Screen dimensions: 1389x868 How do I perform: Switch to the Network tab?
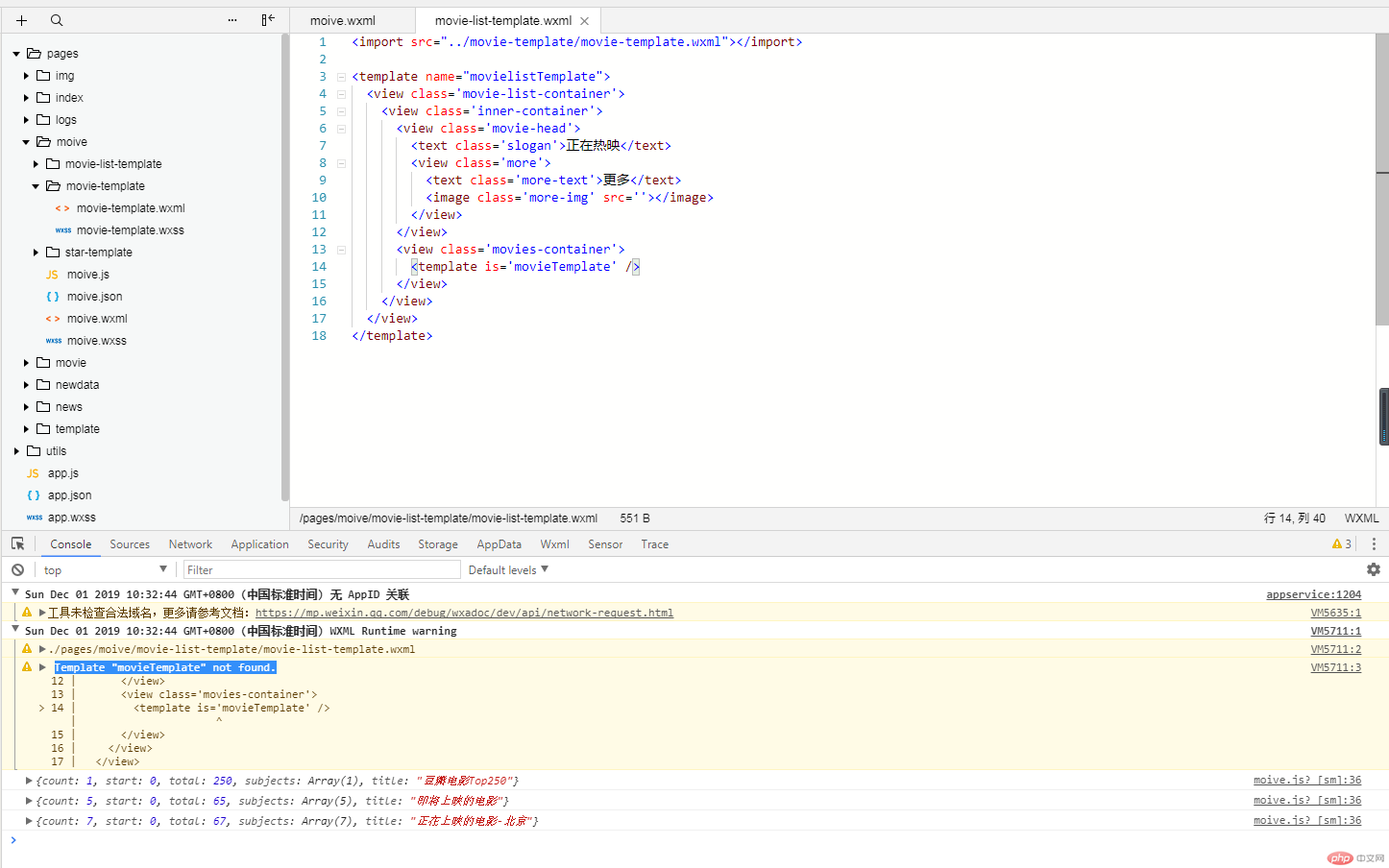pos(190,543)
